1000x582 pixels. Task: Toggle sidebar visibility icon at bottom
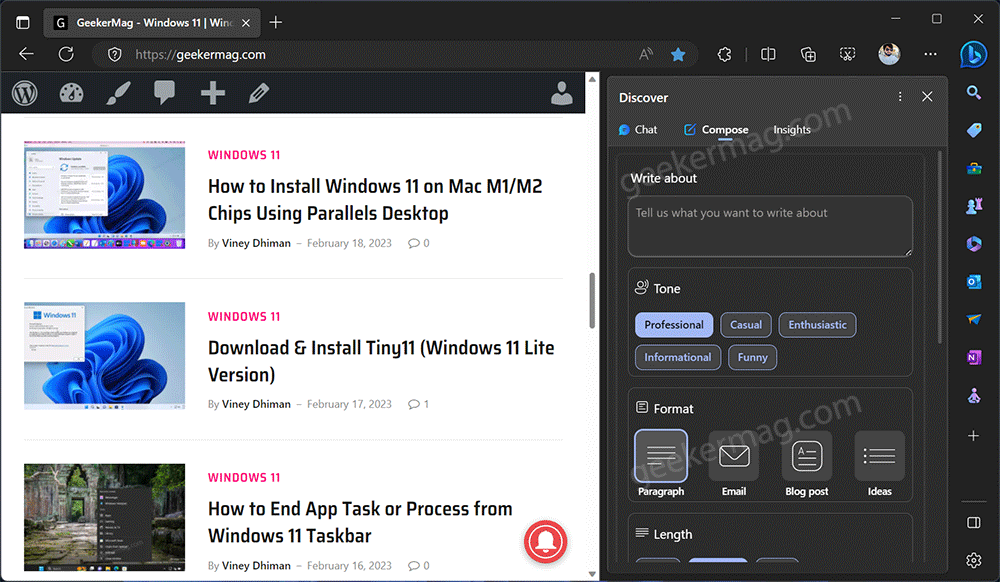(973, 523)
